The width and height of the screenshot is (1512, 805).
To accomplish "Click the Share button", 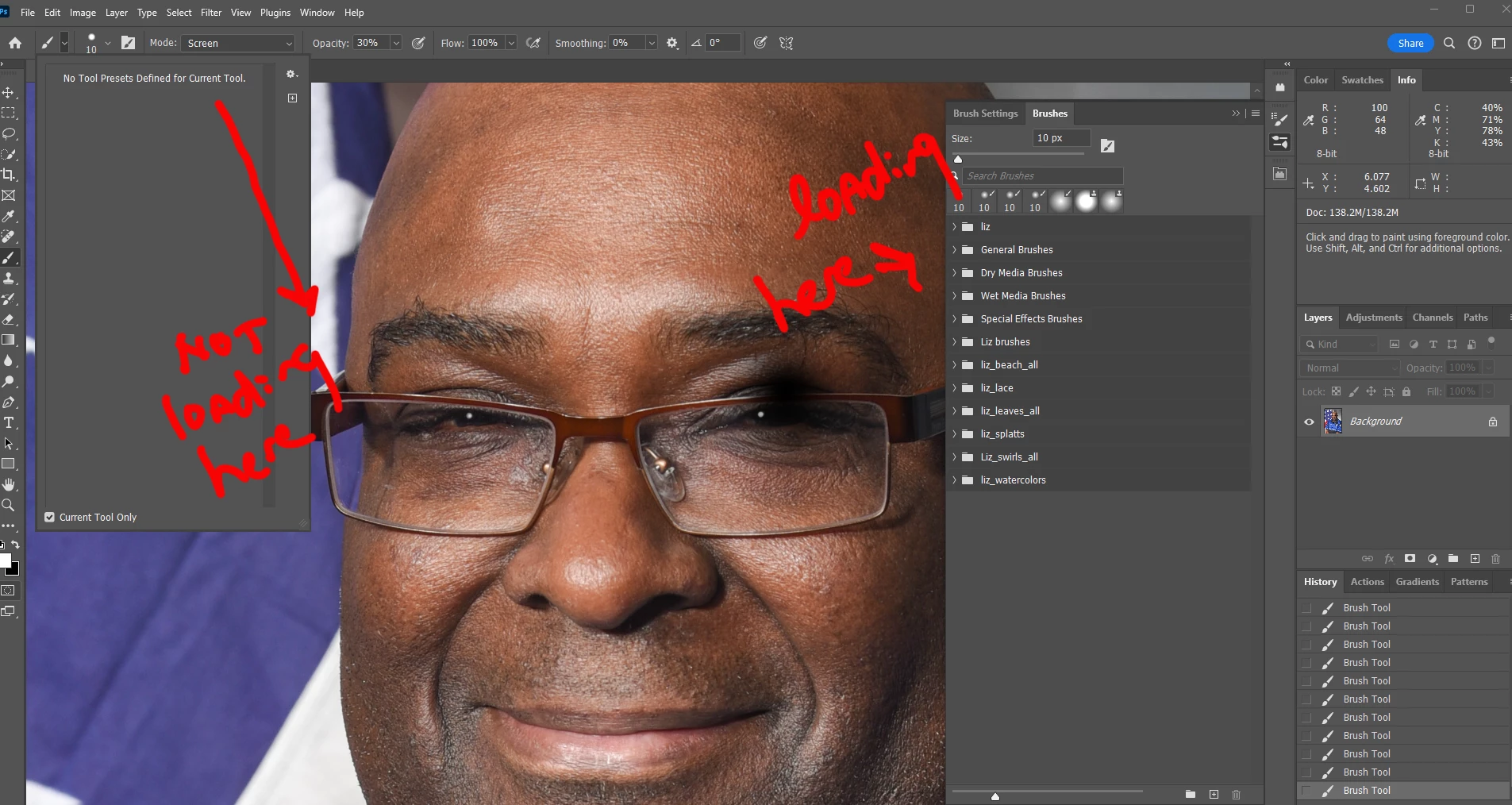I will (x=1410, y=43).
